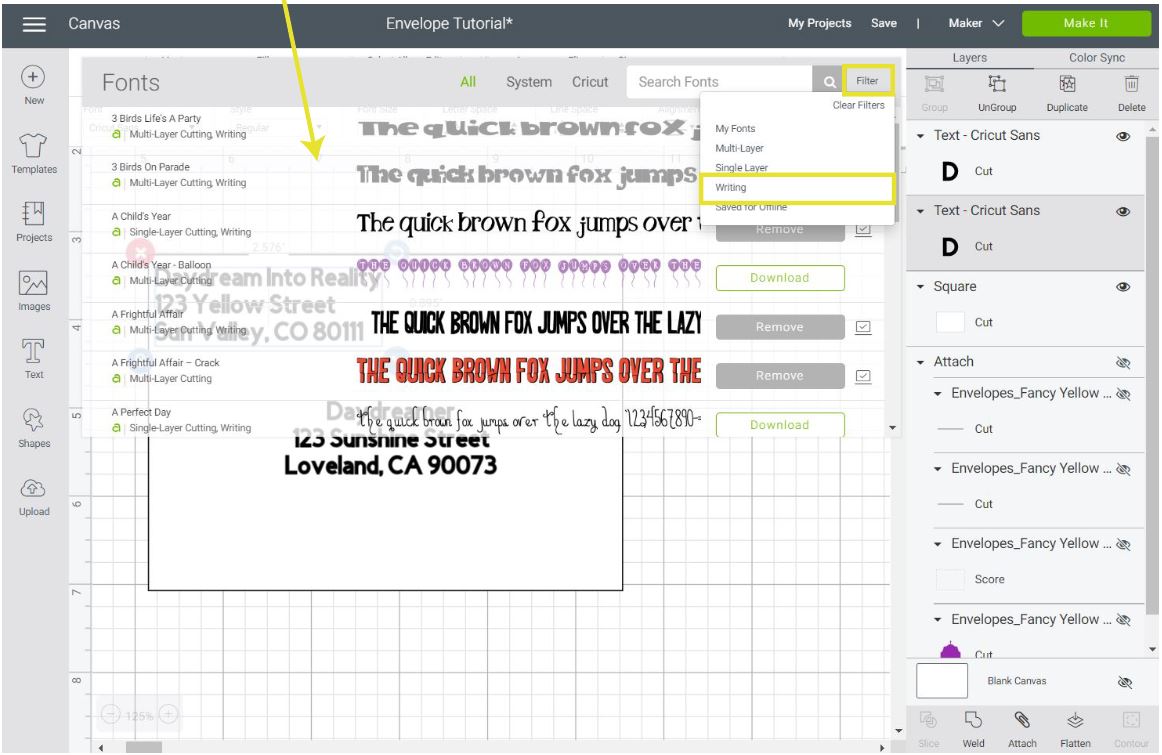Select the Writing filter option
Screen dimensions: 1162x755
(797, 187)
